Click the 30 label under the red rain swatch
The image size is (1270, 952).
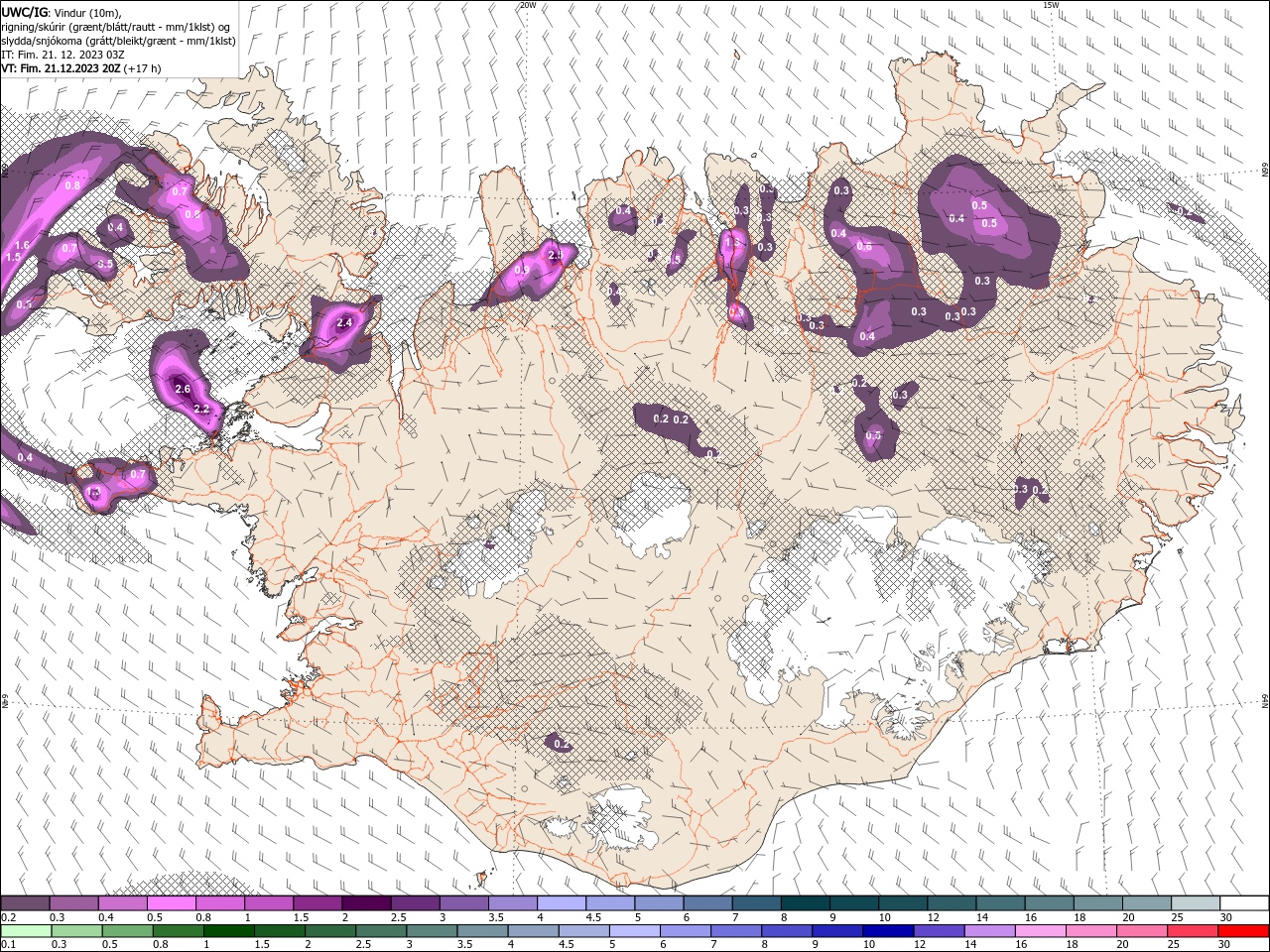1225,945
